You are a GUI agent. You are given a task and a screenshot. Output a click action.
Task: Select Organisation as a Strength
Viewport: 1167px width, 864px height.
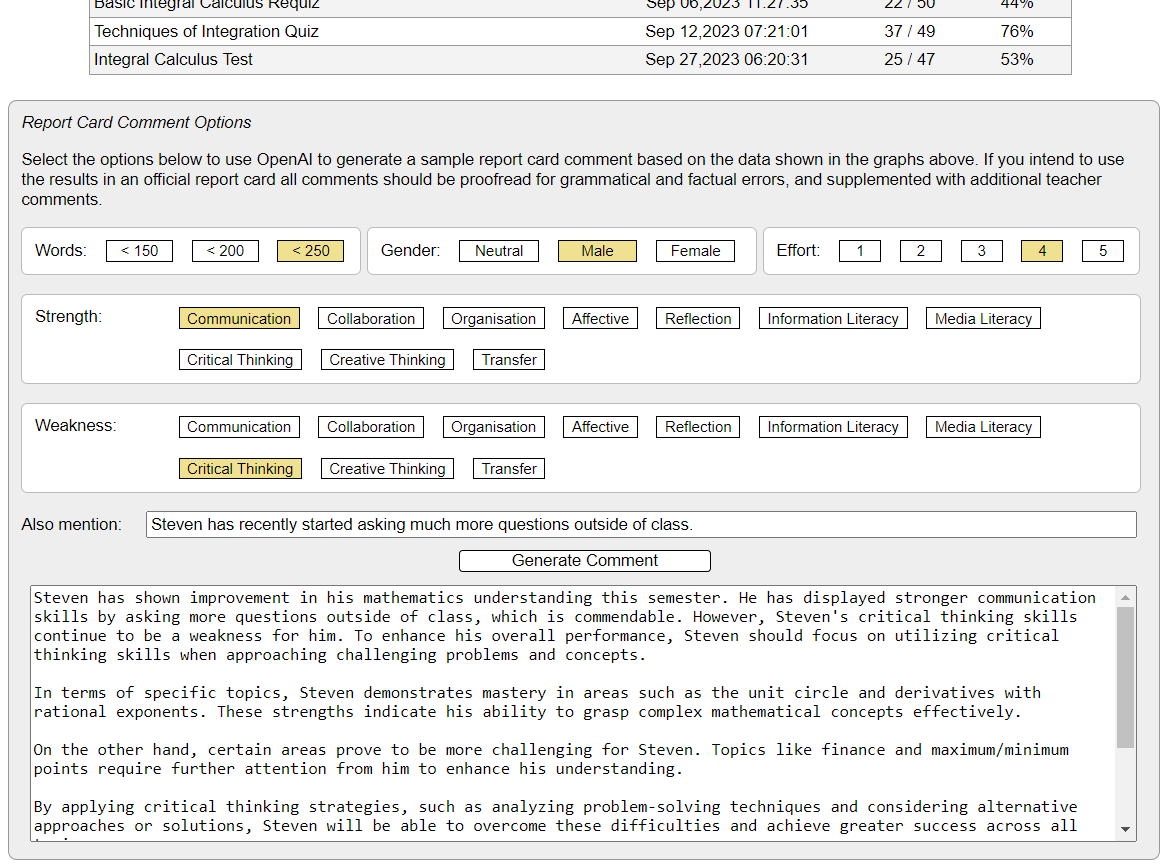click(493, 319)
